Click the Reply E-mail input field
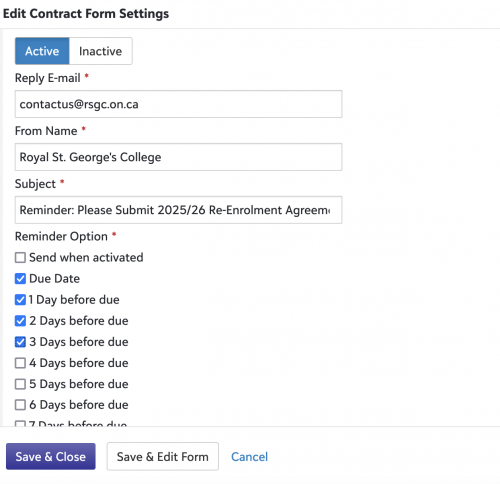 tap(178, 104)
